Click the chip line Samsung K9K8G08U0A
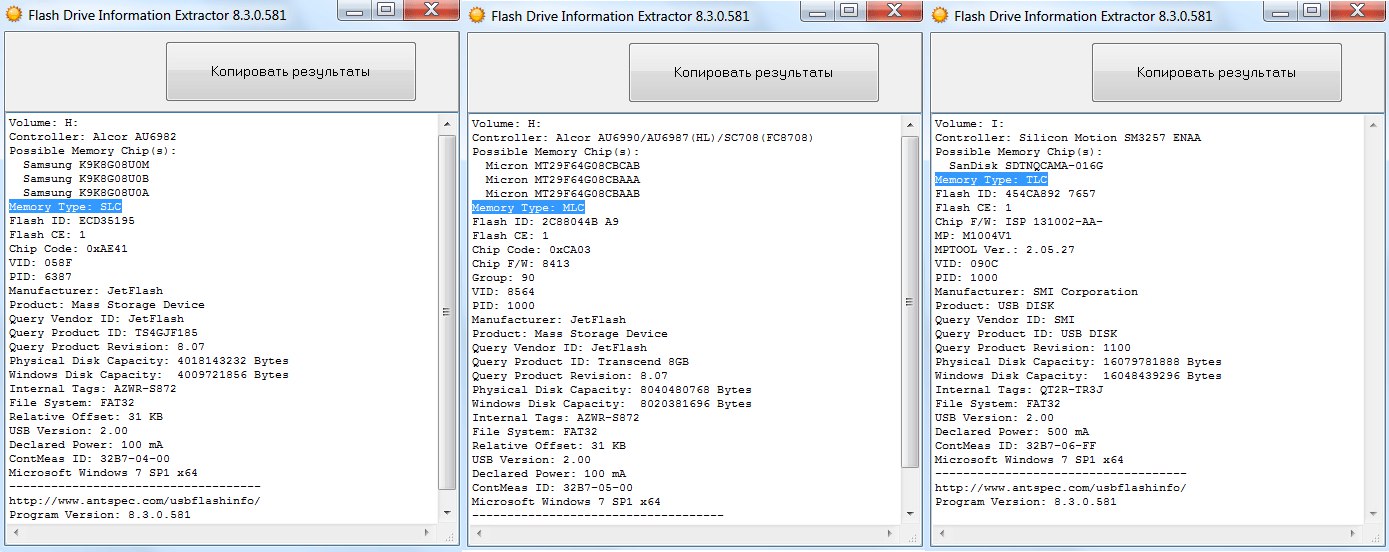The width and height of the screenshot is (1389, 552). coord(86,192)
